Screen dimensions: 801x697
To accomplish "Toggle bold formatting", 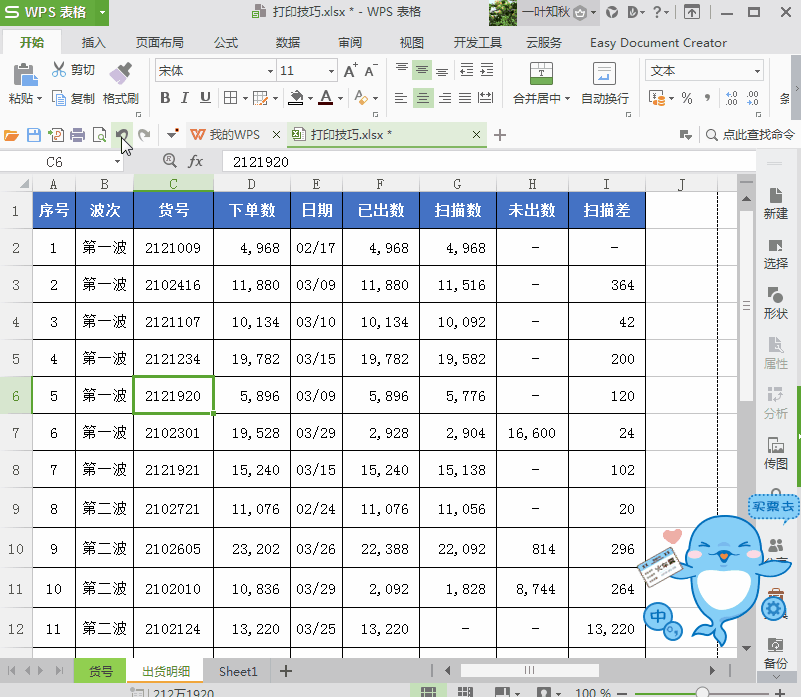I will pos(165,98).
